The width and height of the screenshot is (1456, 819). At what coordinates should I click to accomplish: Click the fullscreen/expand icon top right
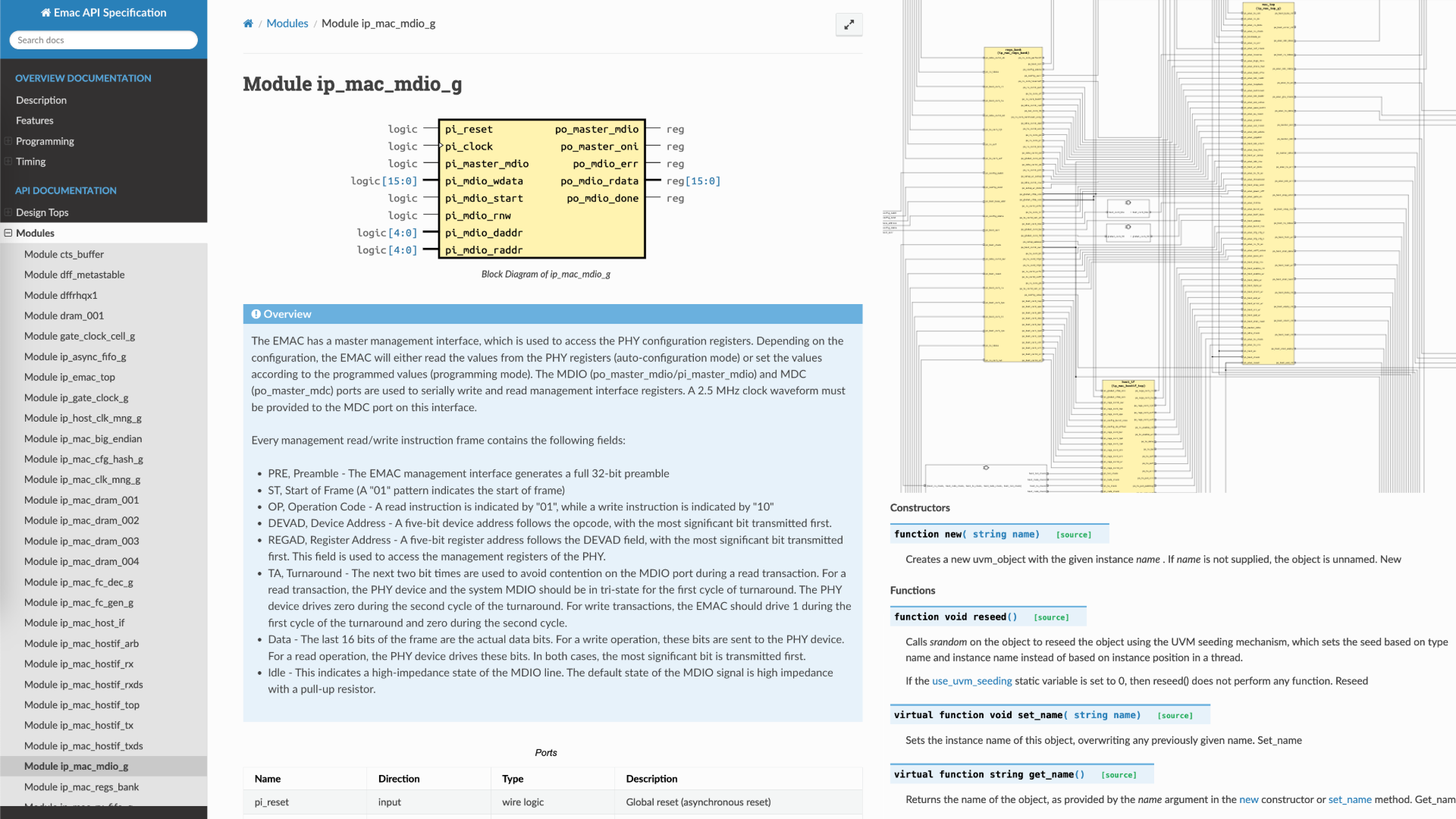[848, 24]
